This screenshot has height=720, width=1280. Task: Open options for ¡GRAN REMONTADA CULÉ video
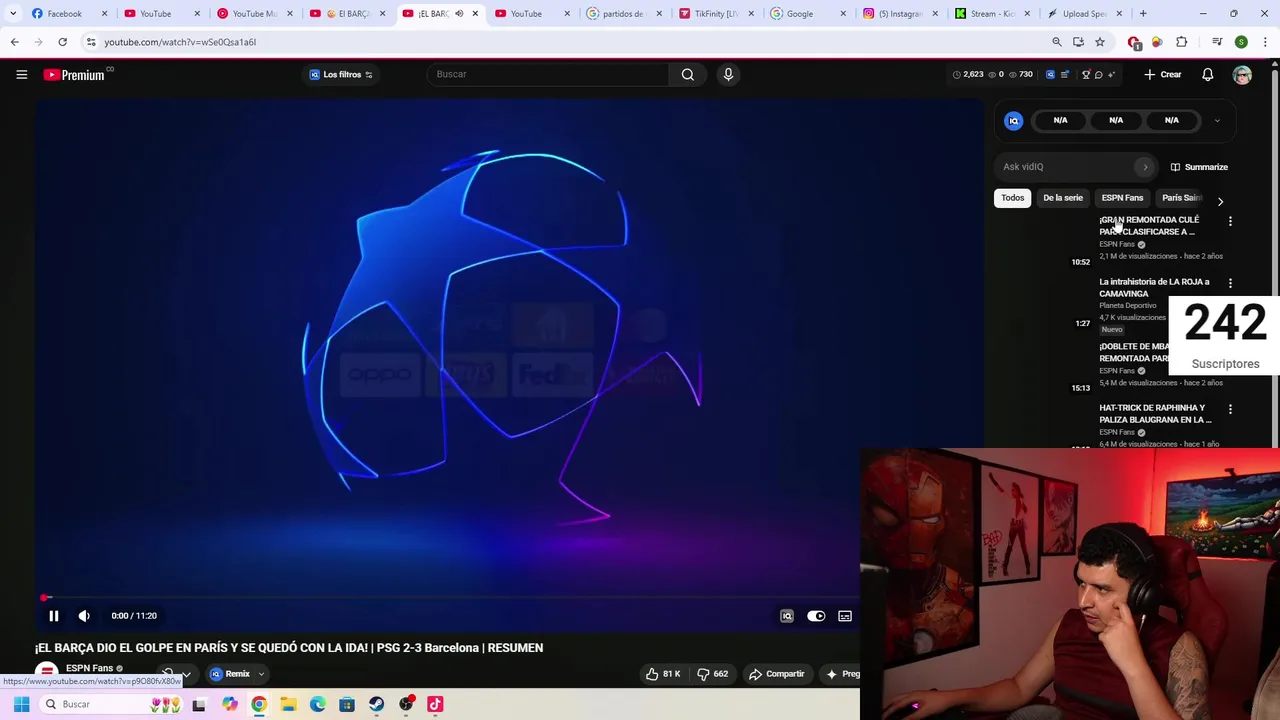click(x=1230, y=221)
